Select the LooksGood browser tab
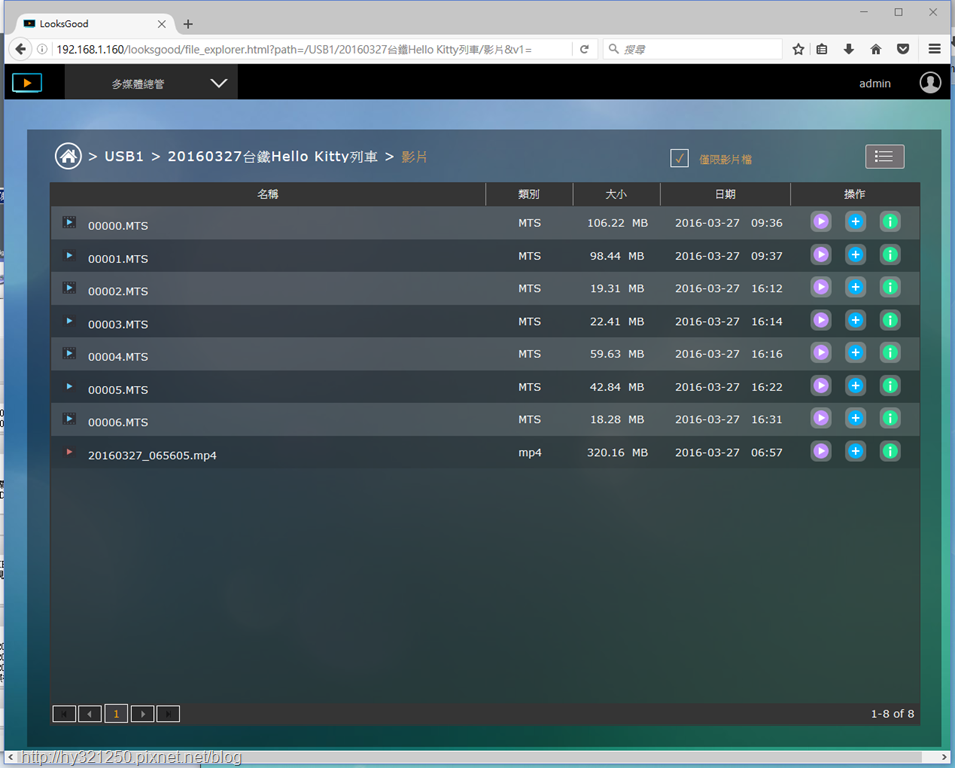The image size is (955, 768). tap(94, 24)
